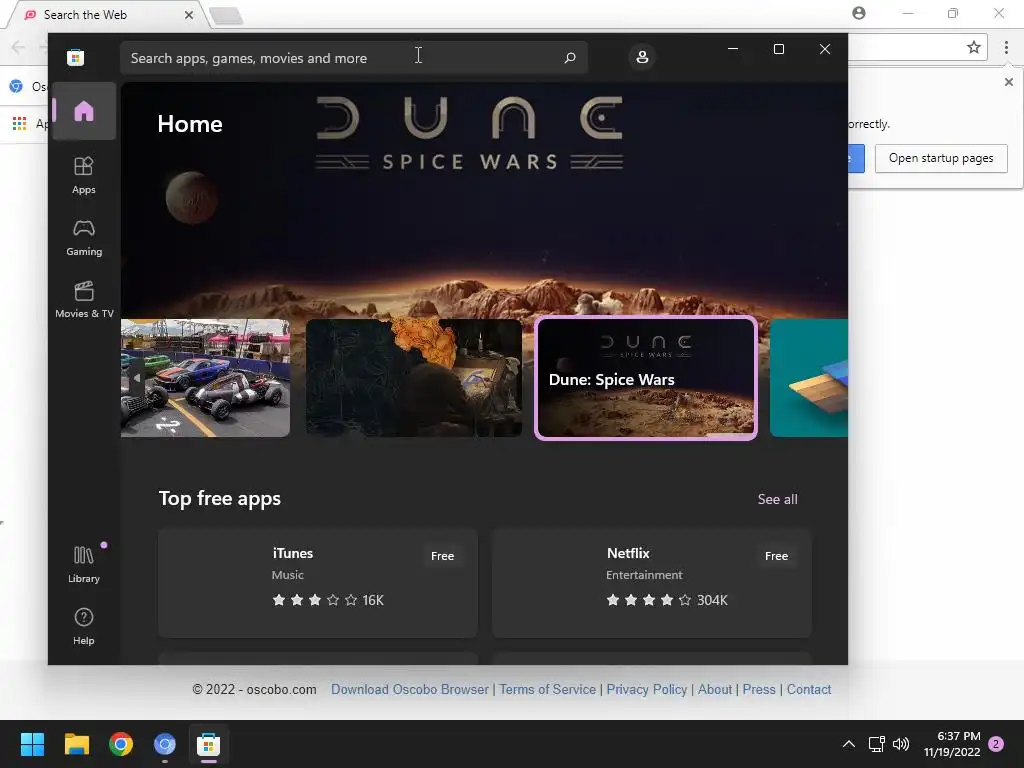The width and height of the screenshot is (1024, 768).
Task: Click the 16K rating count for iTunes
Action: click(x=373, y=600)
